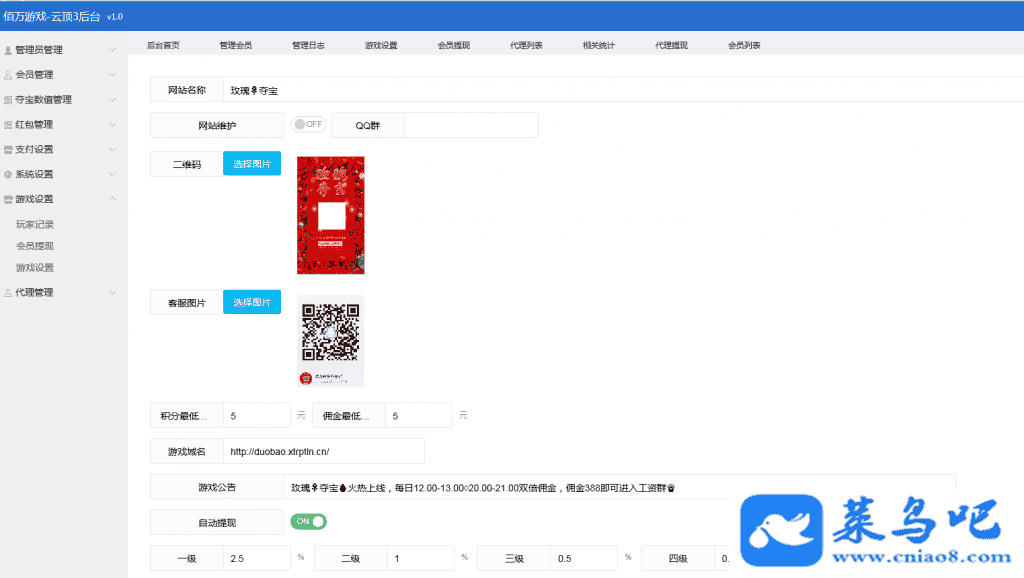Click 选择图片 button for 二维码

[252, 163]
